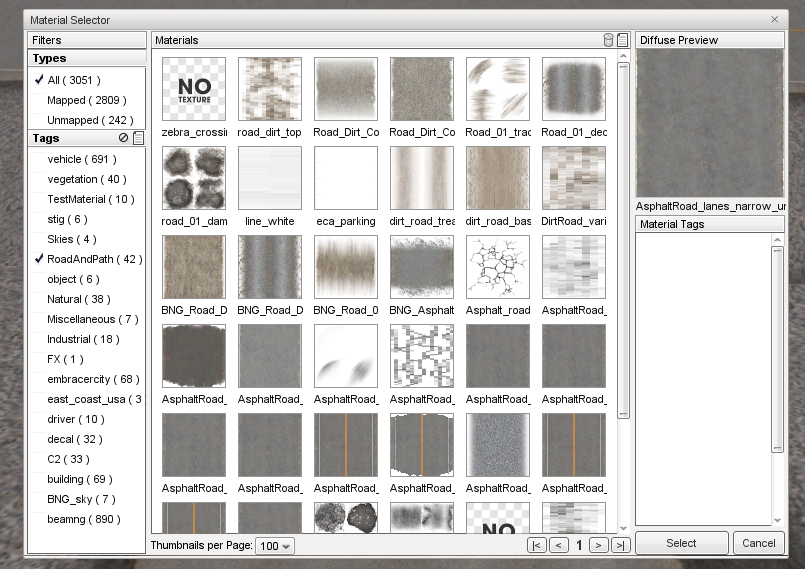
Task: Select the dirt_road_bas material thumbnail
Action: point(498,178)
